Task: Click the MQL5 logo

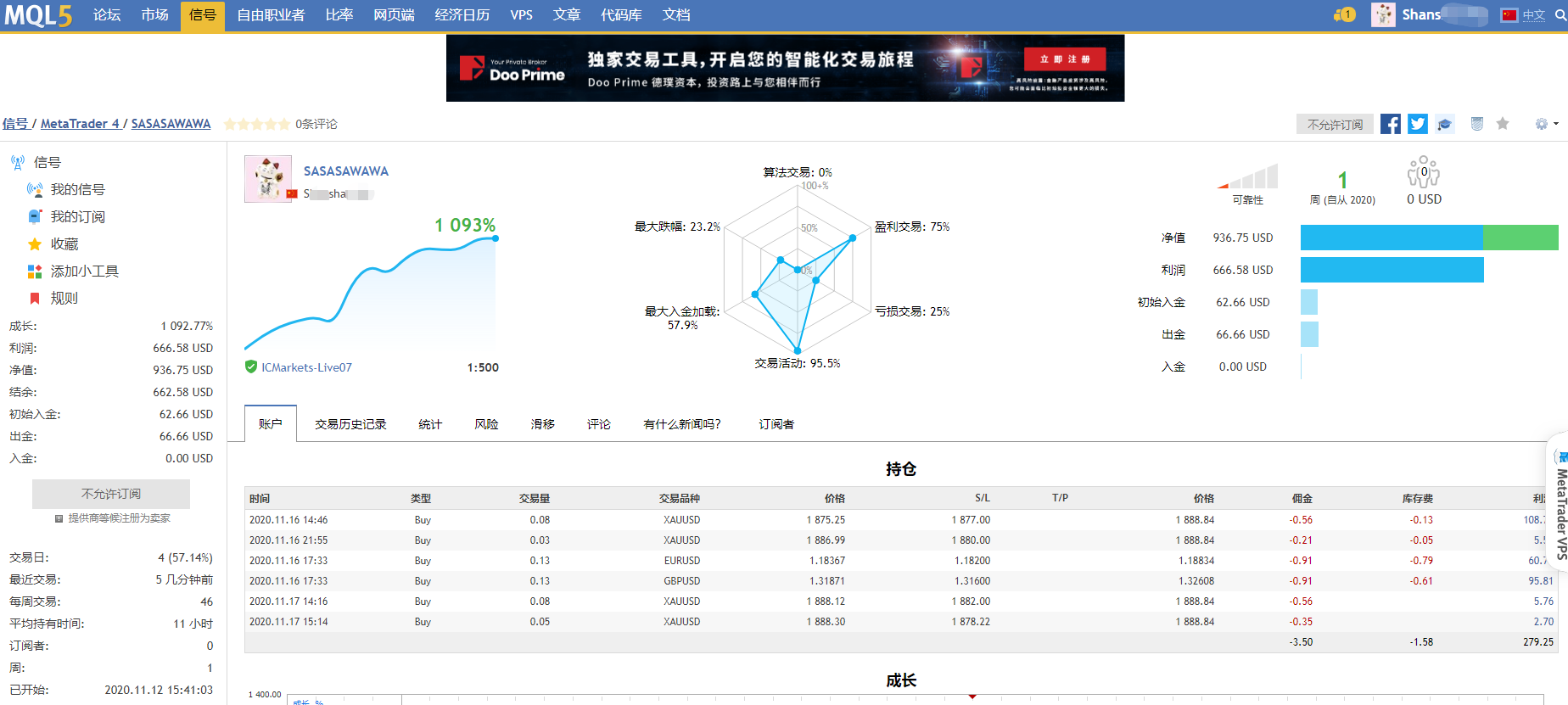Action: click(x=38, y=15)
